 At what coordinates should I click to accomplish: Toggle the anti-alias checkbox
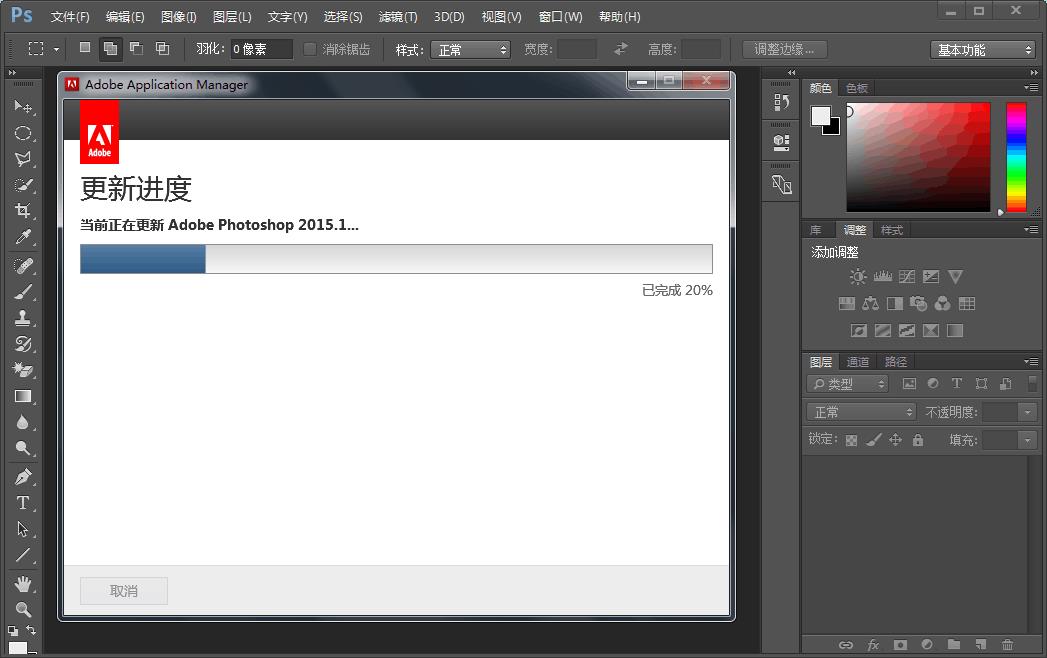(310, 49)
